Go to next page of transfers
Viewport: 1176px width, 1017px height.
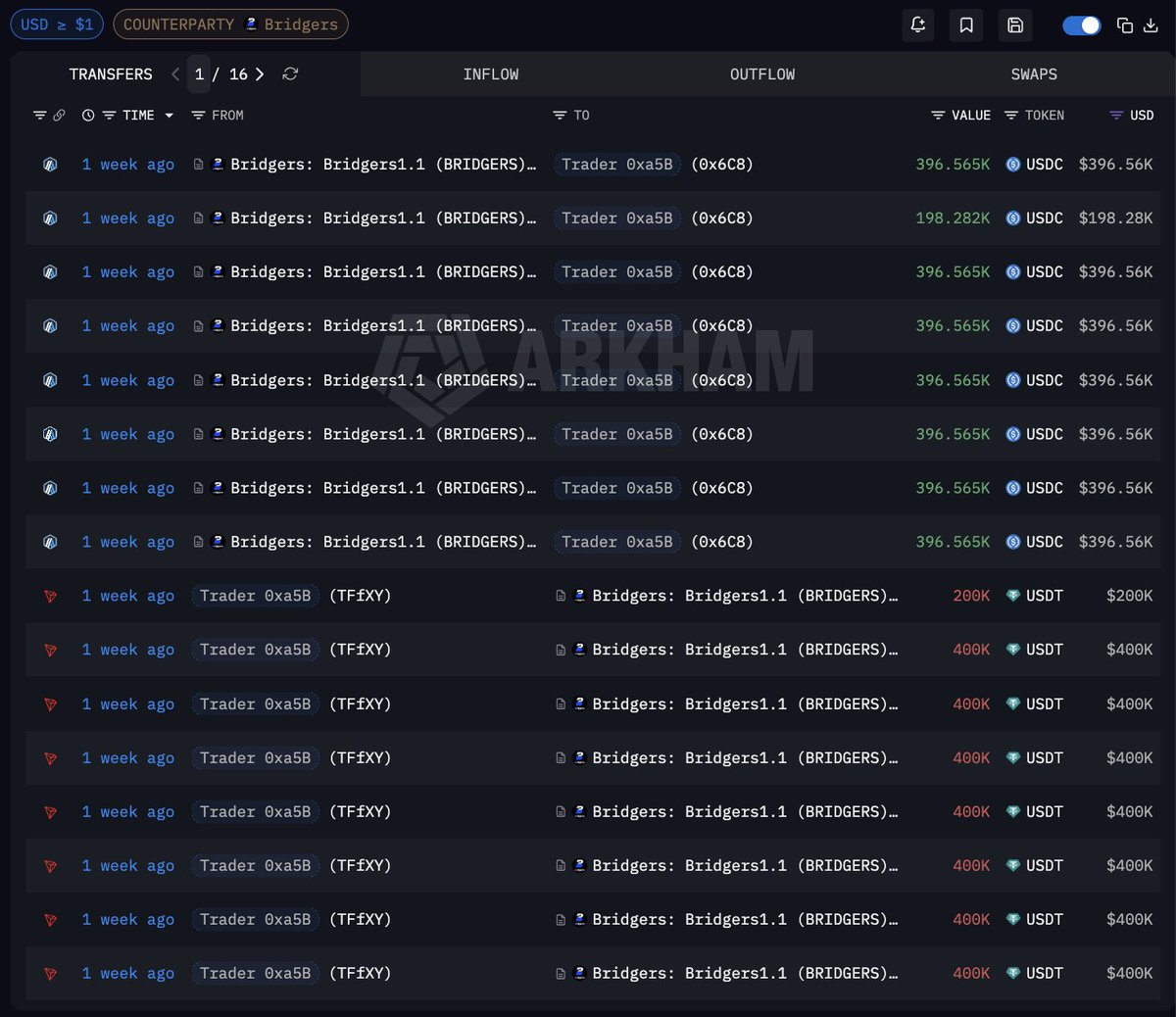[x=260, y=74]
